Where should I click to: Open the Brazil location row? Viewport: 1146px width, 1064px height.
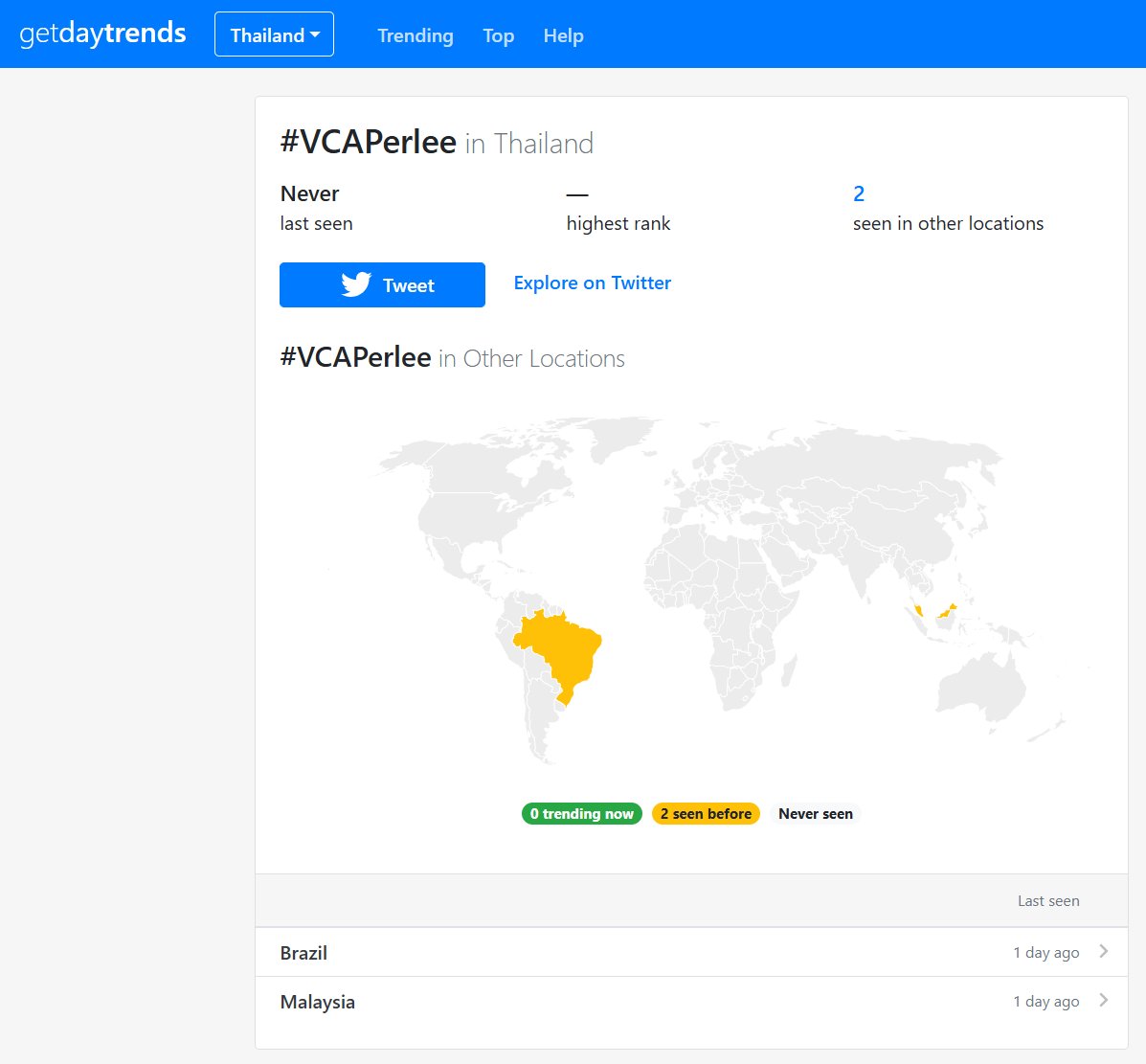691,952
